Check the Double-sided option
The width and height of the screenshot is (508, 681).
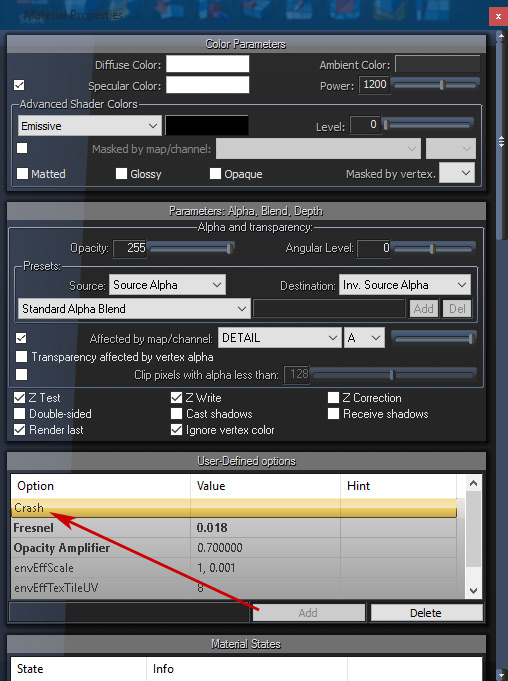(20, 413)
